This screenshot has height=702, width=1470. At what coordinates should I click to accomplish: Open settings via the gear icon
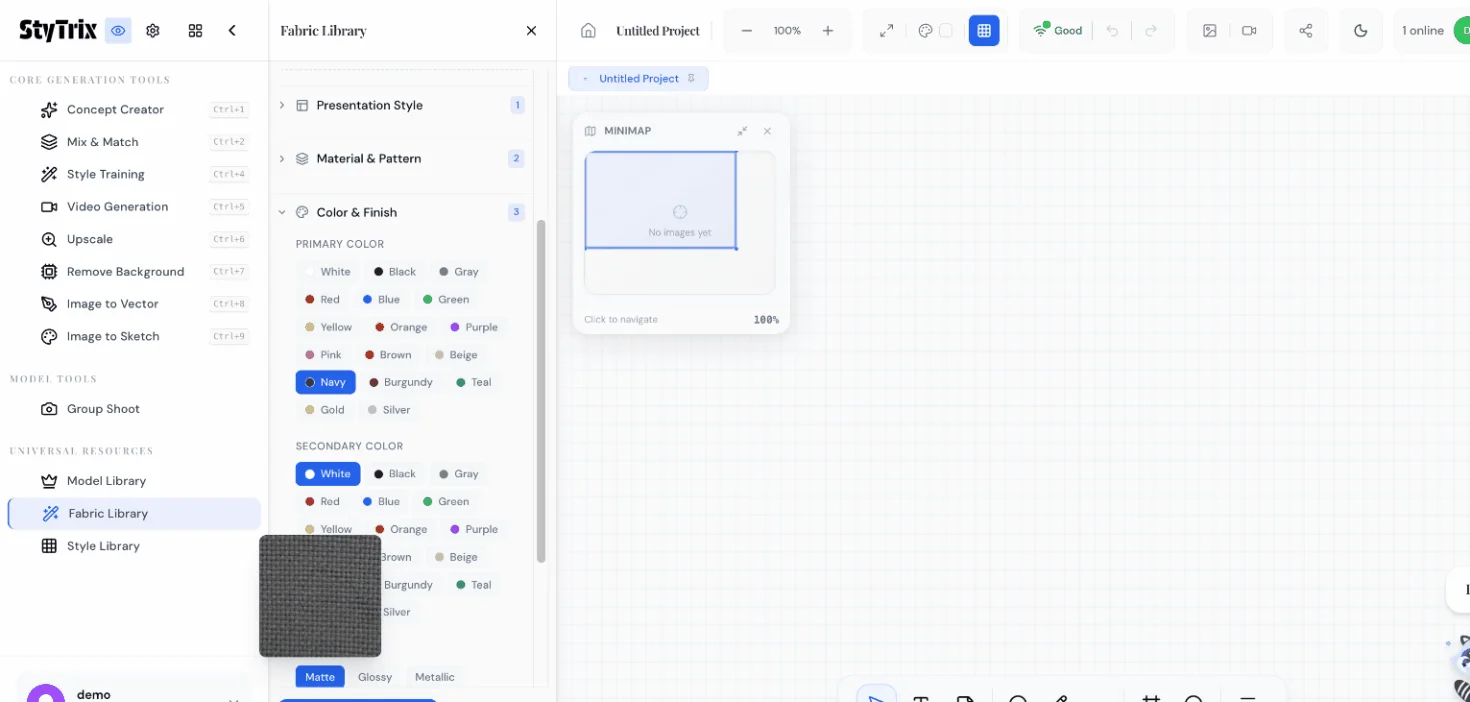(153, 31)
